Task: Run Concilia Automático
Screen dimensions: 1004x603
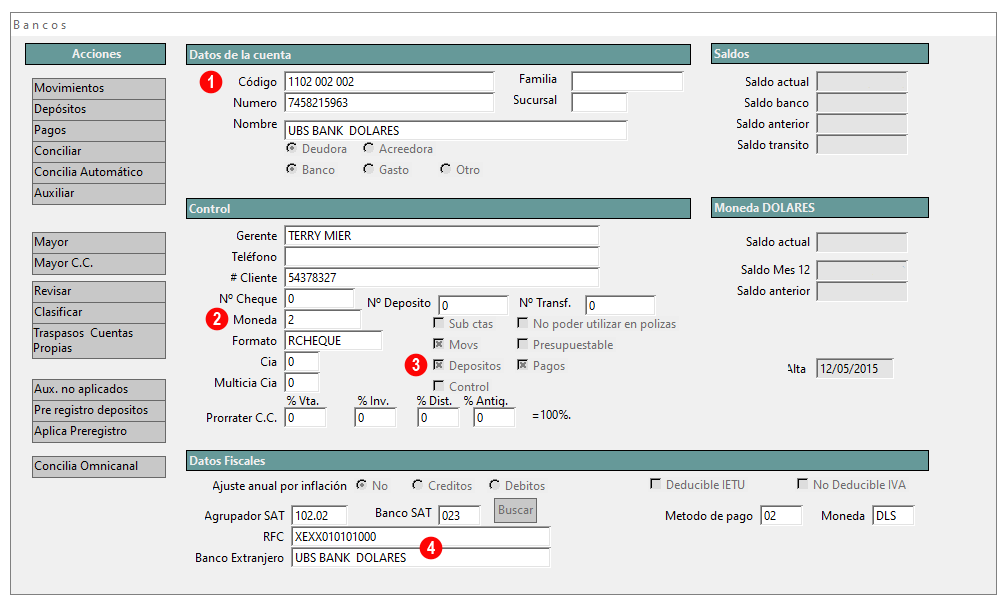Action: (x=99, y=173)
